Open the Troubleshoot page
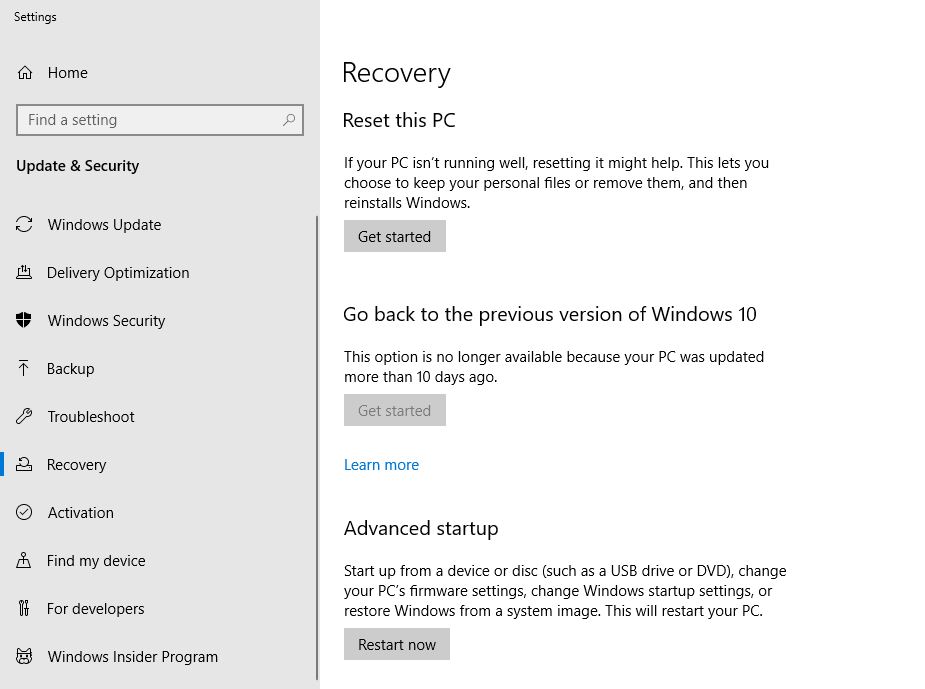 click(91, 416)
